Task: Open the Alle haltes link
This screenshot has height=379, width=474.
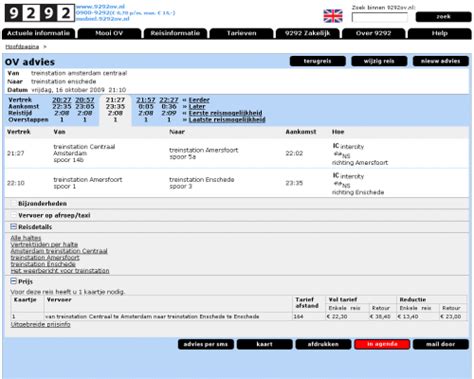Action: click(x=26, y=238)
